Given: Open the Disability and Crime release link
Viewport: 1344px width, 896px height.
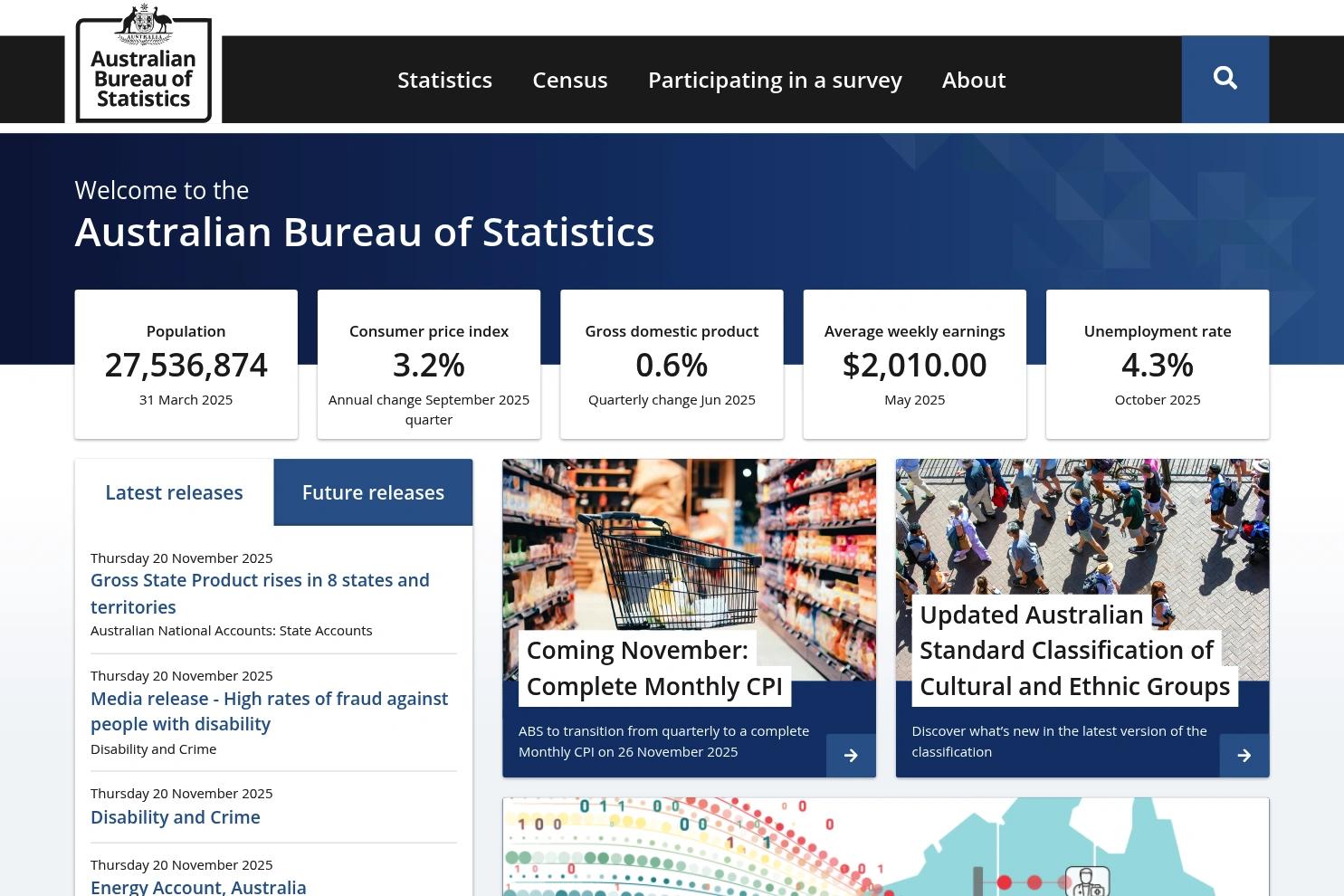Looking at the screenshot, I should click(176, 817).
